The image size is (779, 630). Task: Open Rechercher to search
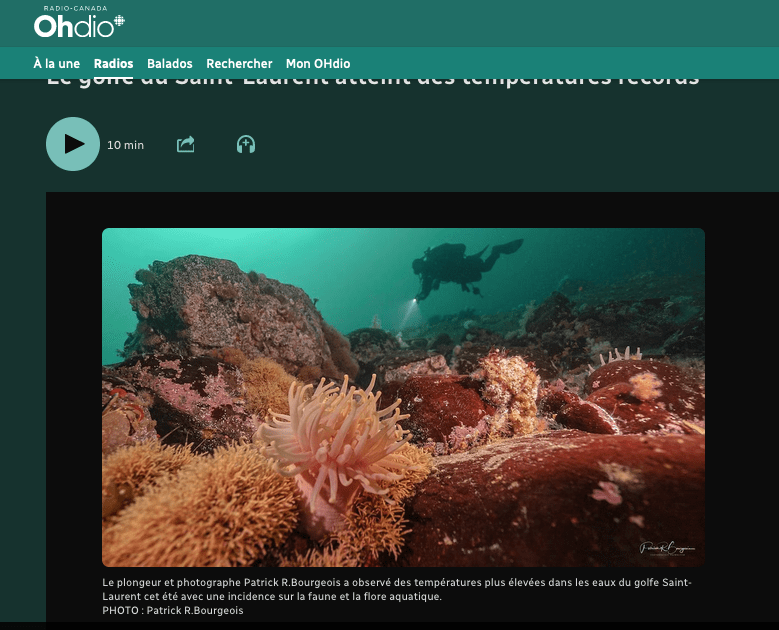coord(239,63)
